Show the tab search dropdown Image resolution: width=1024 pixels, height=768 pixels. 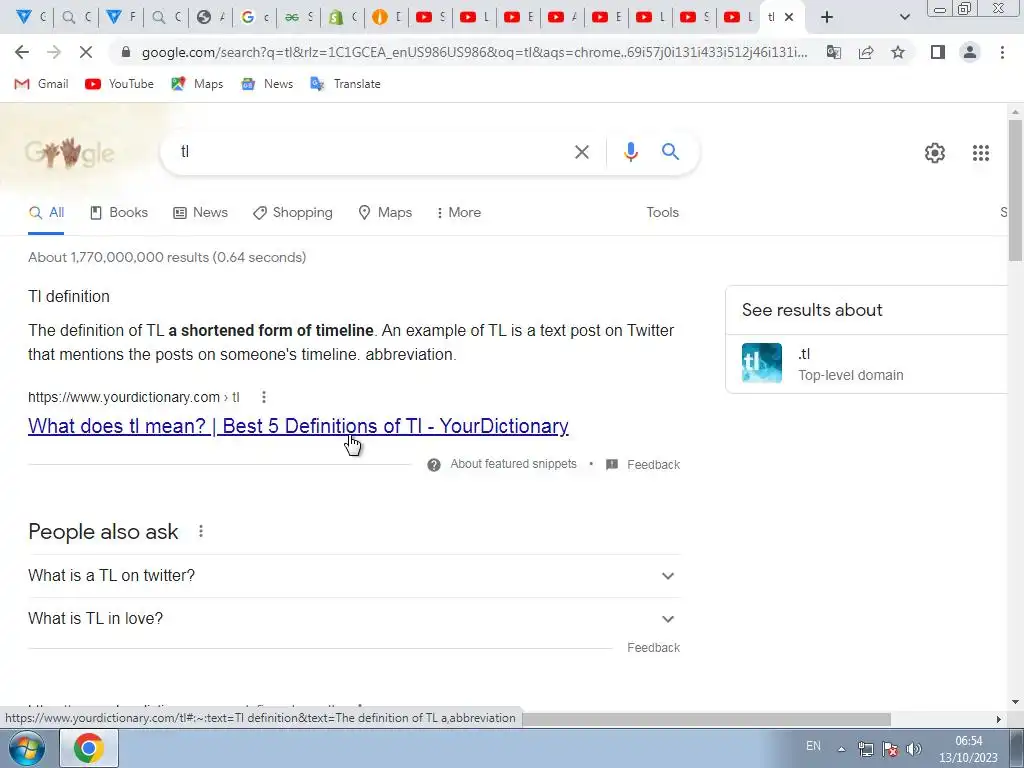904,17
